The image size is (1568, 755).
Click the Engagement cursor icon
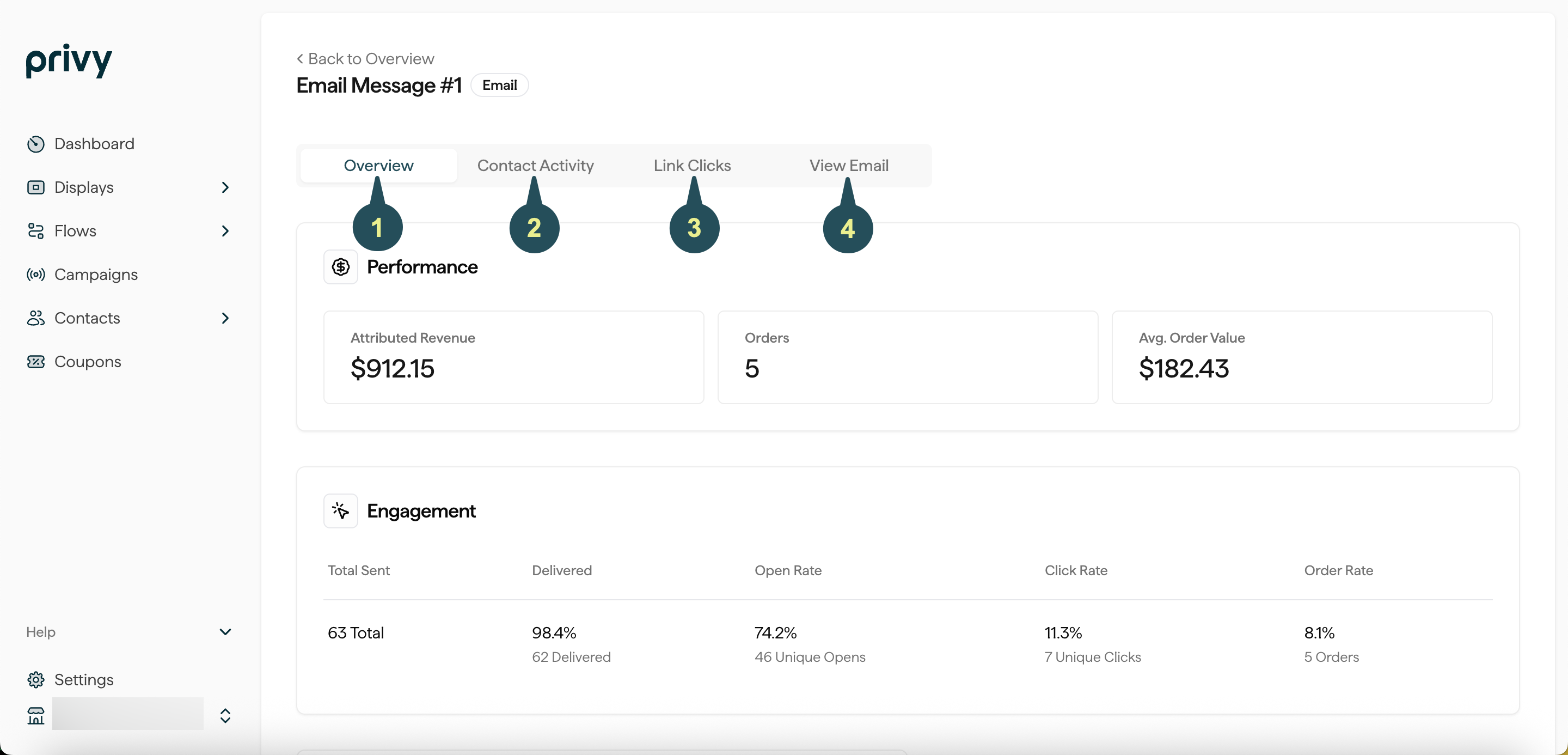(x=340, y=511)
